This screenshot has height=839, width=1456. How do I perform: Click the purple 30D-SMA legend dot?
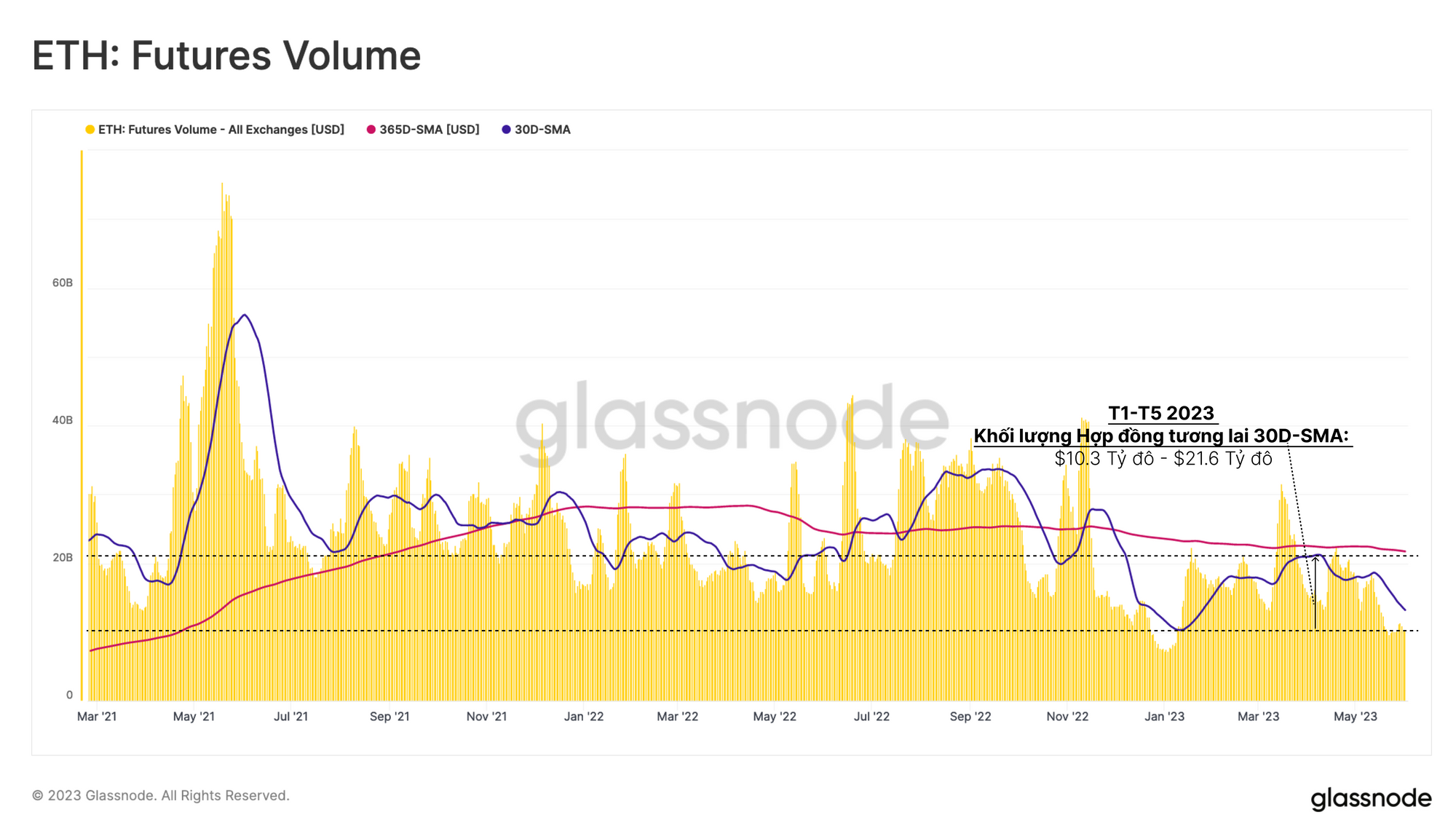[507, 130]
